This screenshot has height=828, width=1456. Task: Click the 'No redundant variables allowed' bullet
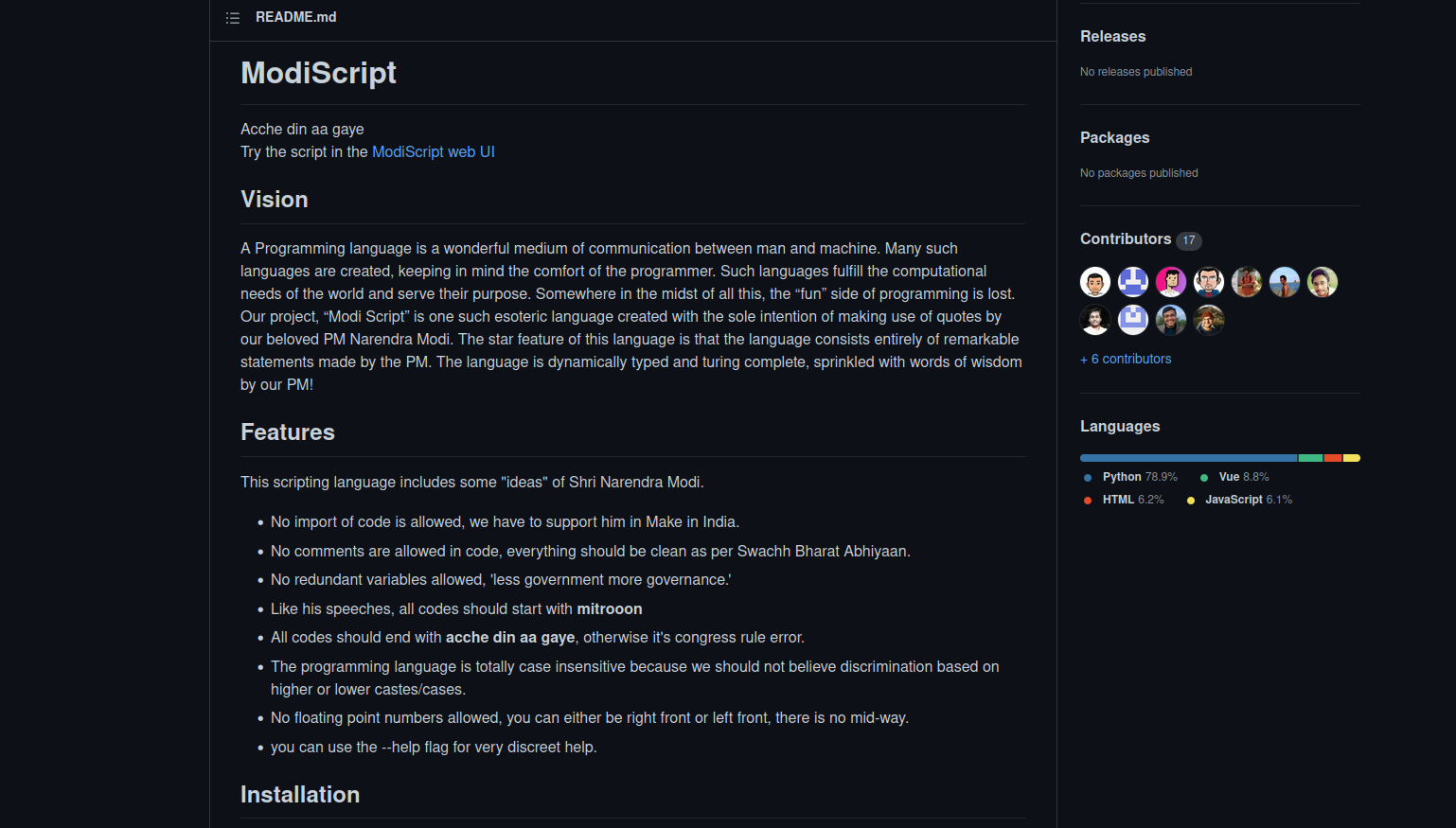[x=501, y=580]
